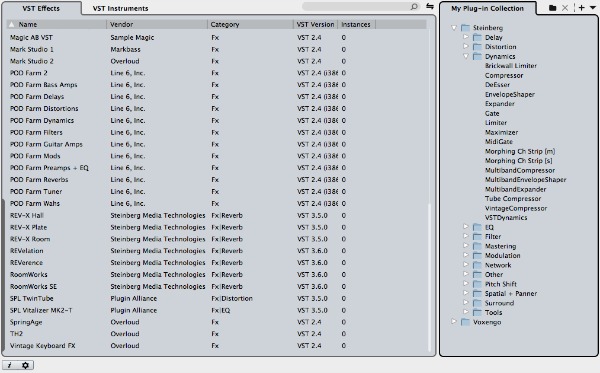Image resolution: width=600 pixels, height=373 pixels.
Task: Select Gate in collection tree
Action: coord(492,114)
